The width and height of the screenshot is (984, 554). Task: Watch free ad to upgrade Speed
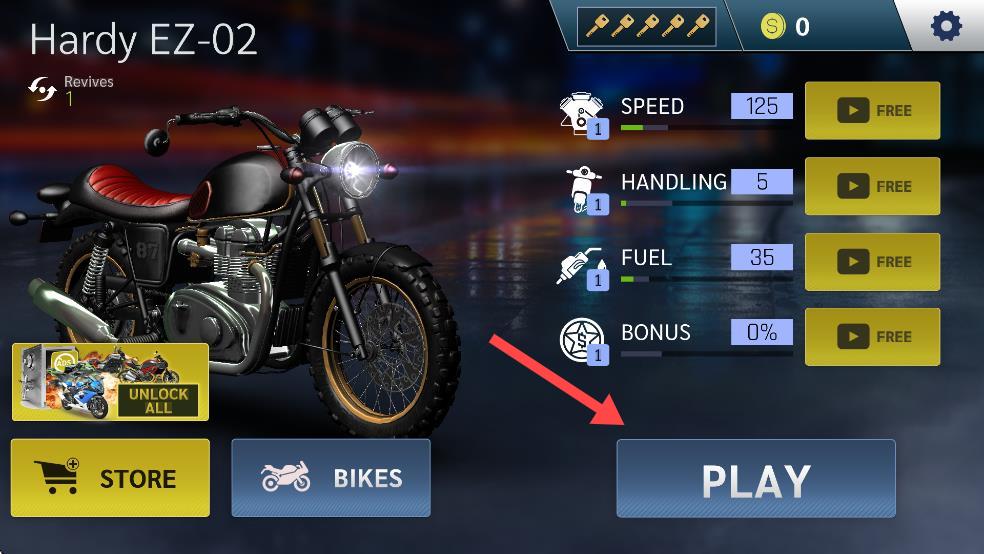click(x=872, y=110)
